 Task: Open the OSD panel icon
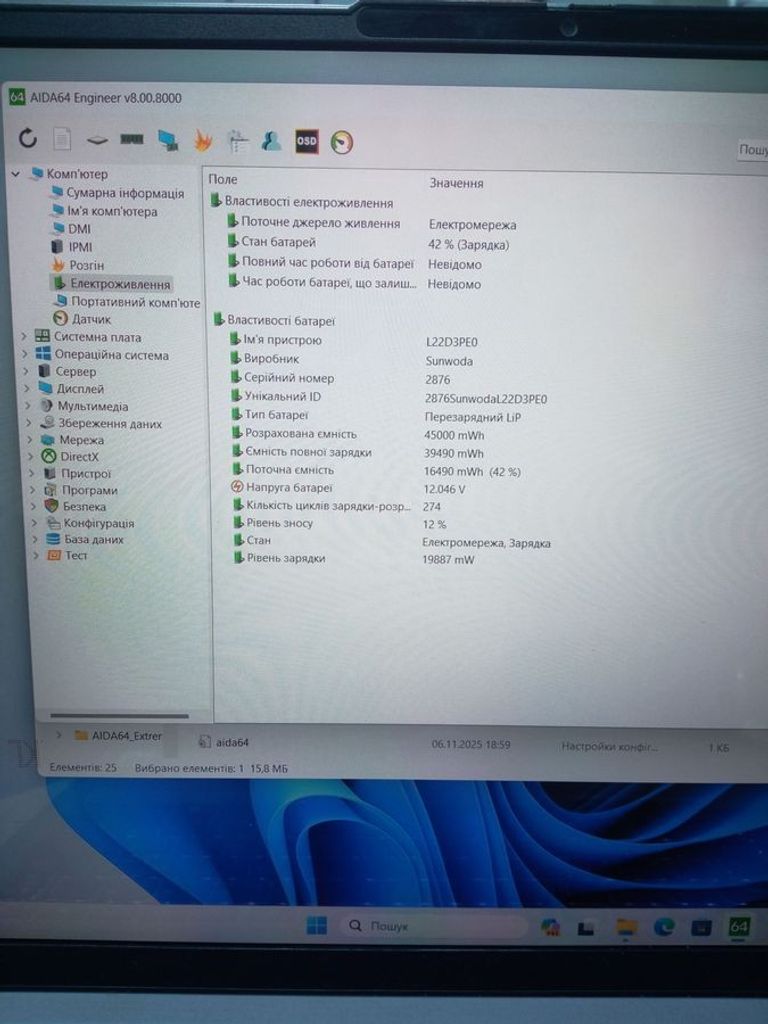(x=307, y=141)
